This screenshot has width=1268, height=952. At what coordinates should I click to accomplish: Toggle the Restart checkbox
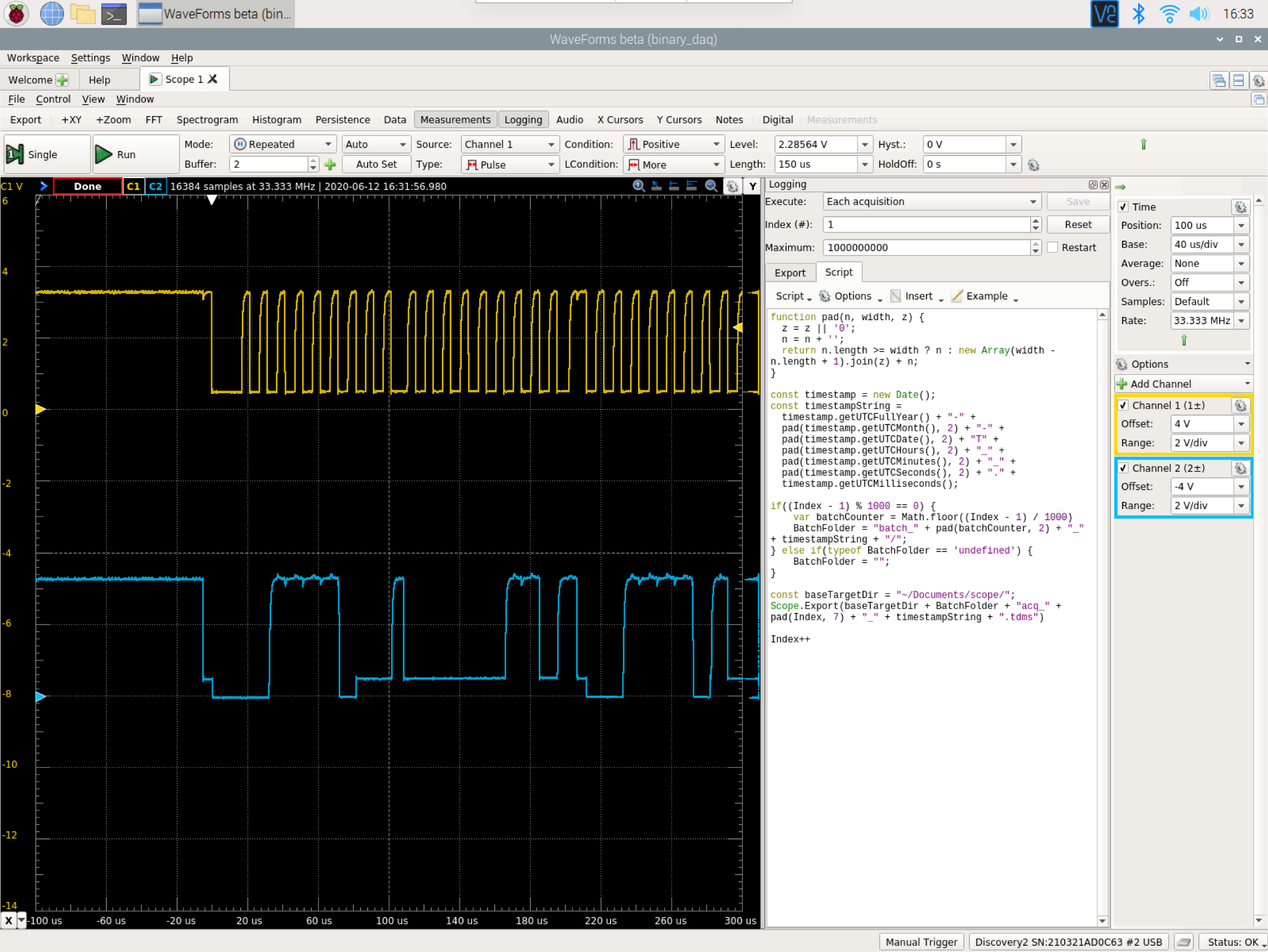coord(1052,247)
